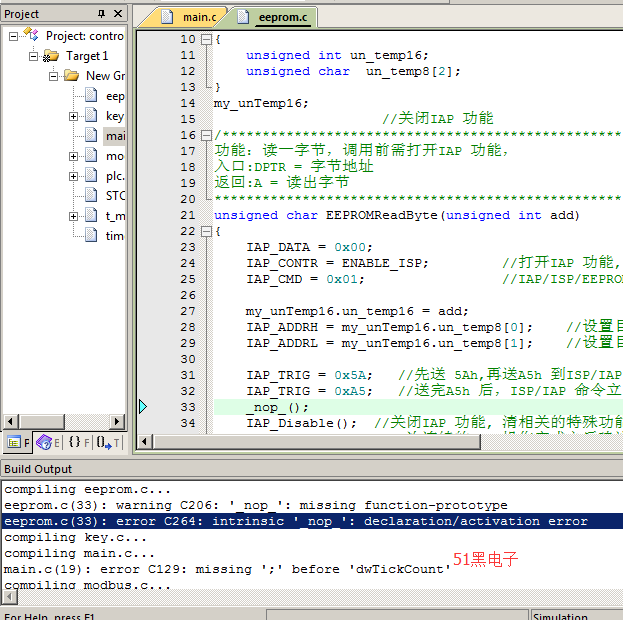
Task: Open the Functions tab with braces icon
Action: 79,442
